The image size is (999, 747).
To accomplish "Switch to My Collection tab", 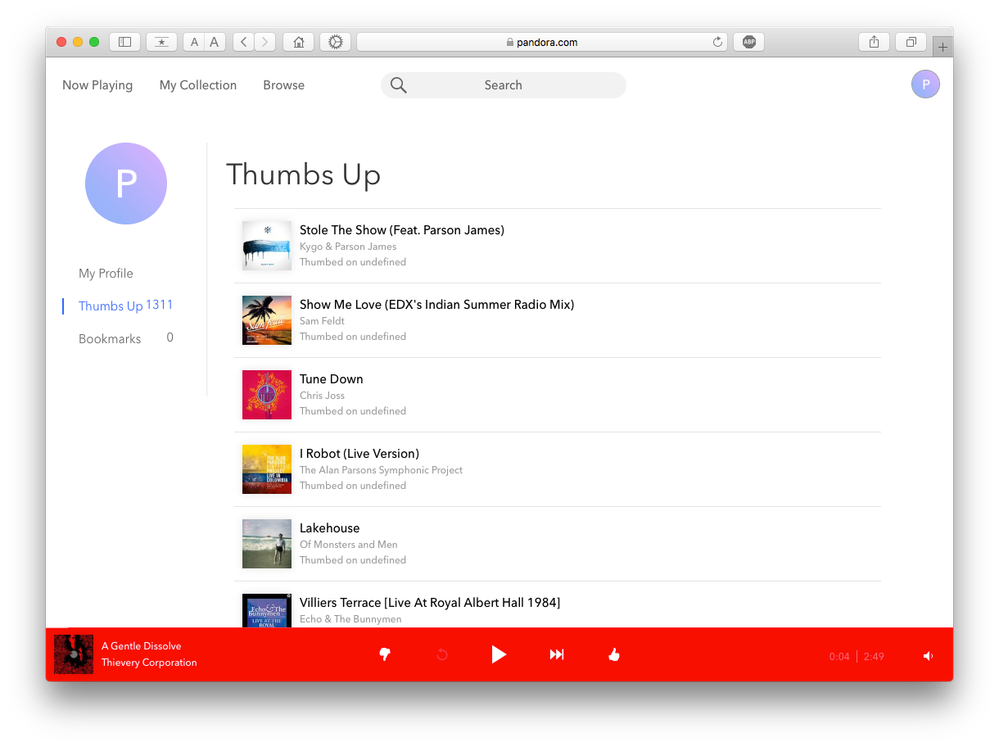I will click(198, 85).
